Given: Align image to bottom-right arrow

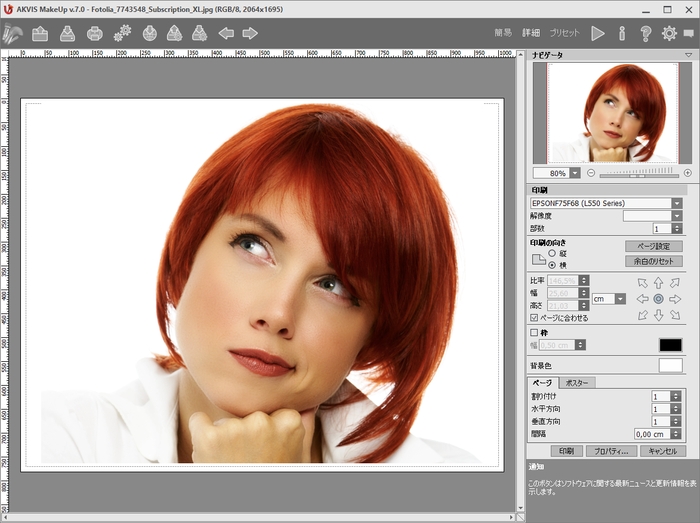Looking at the screenshot, I should tap(675, 315).
